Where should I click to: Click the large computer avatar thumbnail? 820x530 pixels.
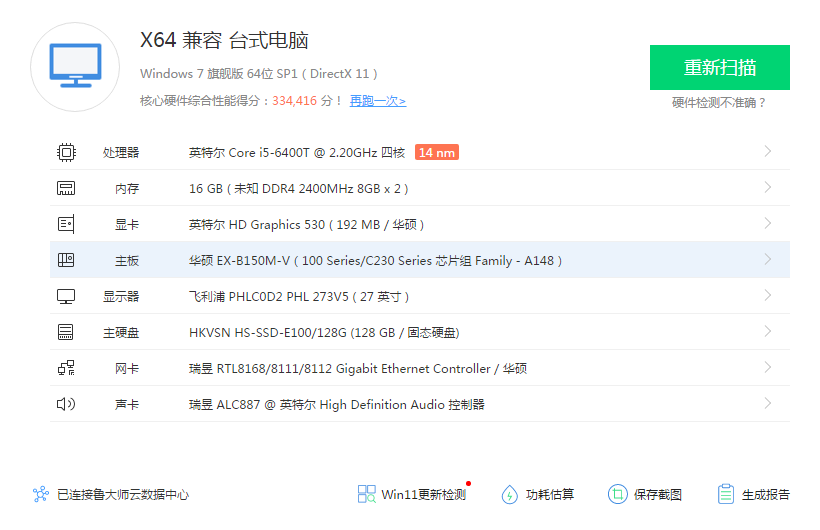tap(75, 67)
